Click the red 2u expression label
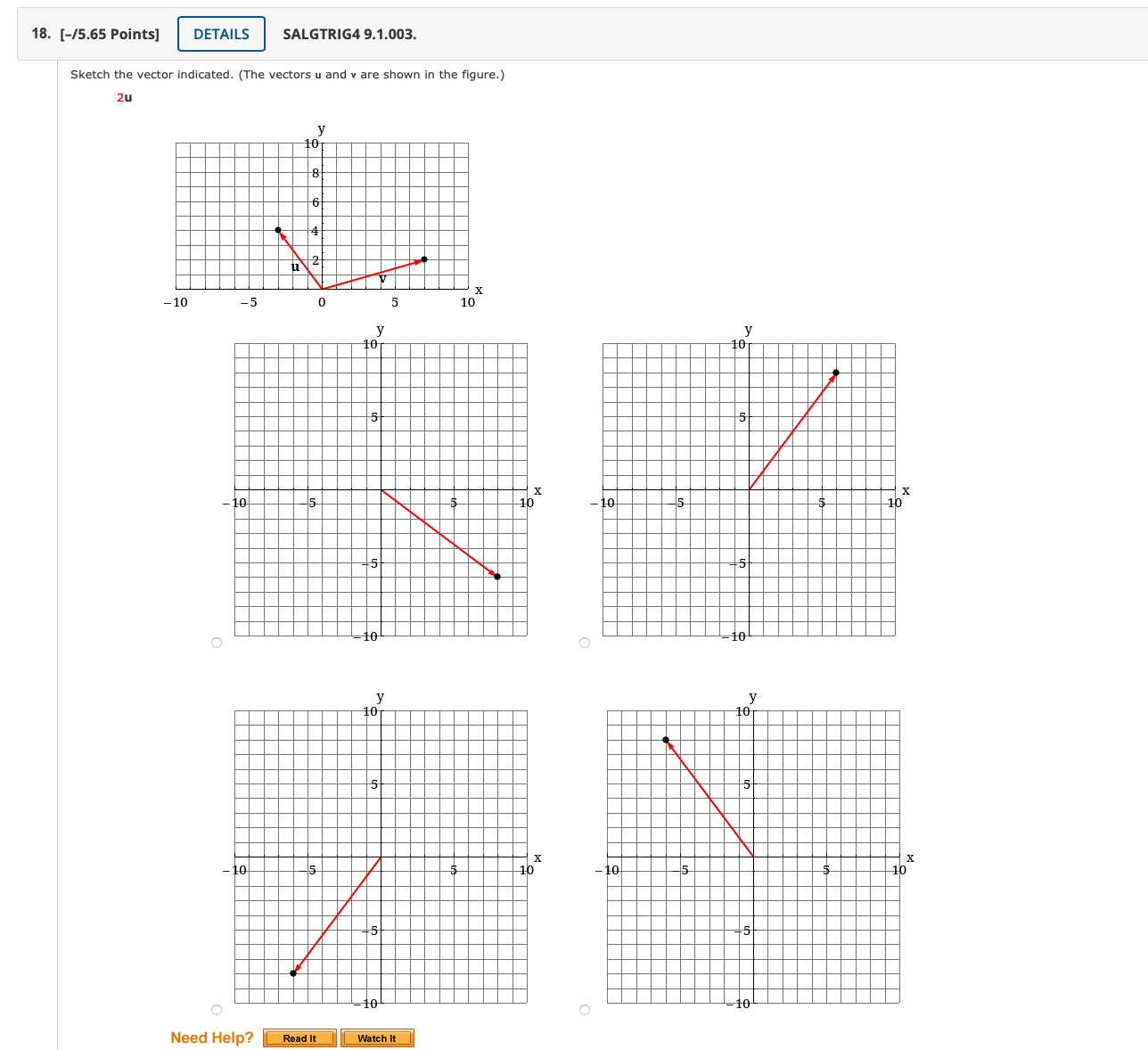The height and width of the screenshot is (1050, 1148). [x=123, y=98]
